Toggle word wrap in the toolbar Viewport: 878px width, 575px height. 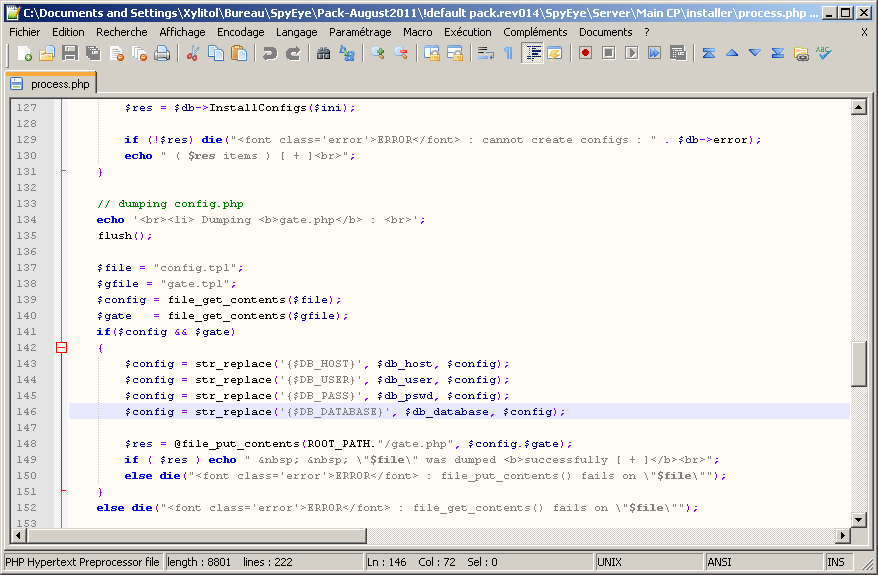coord(485,54)
